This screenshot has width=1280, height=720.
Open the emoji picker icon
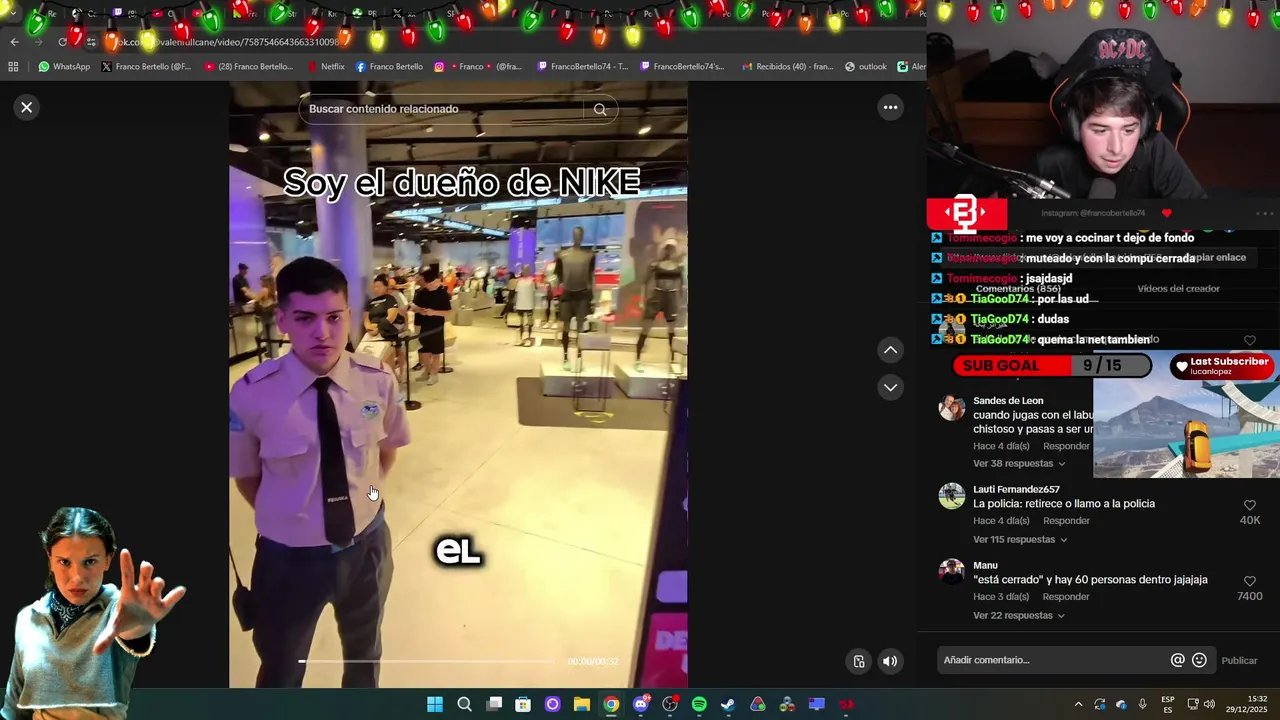(1199, 660)
